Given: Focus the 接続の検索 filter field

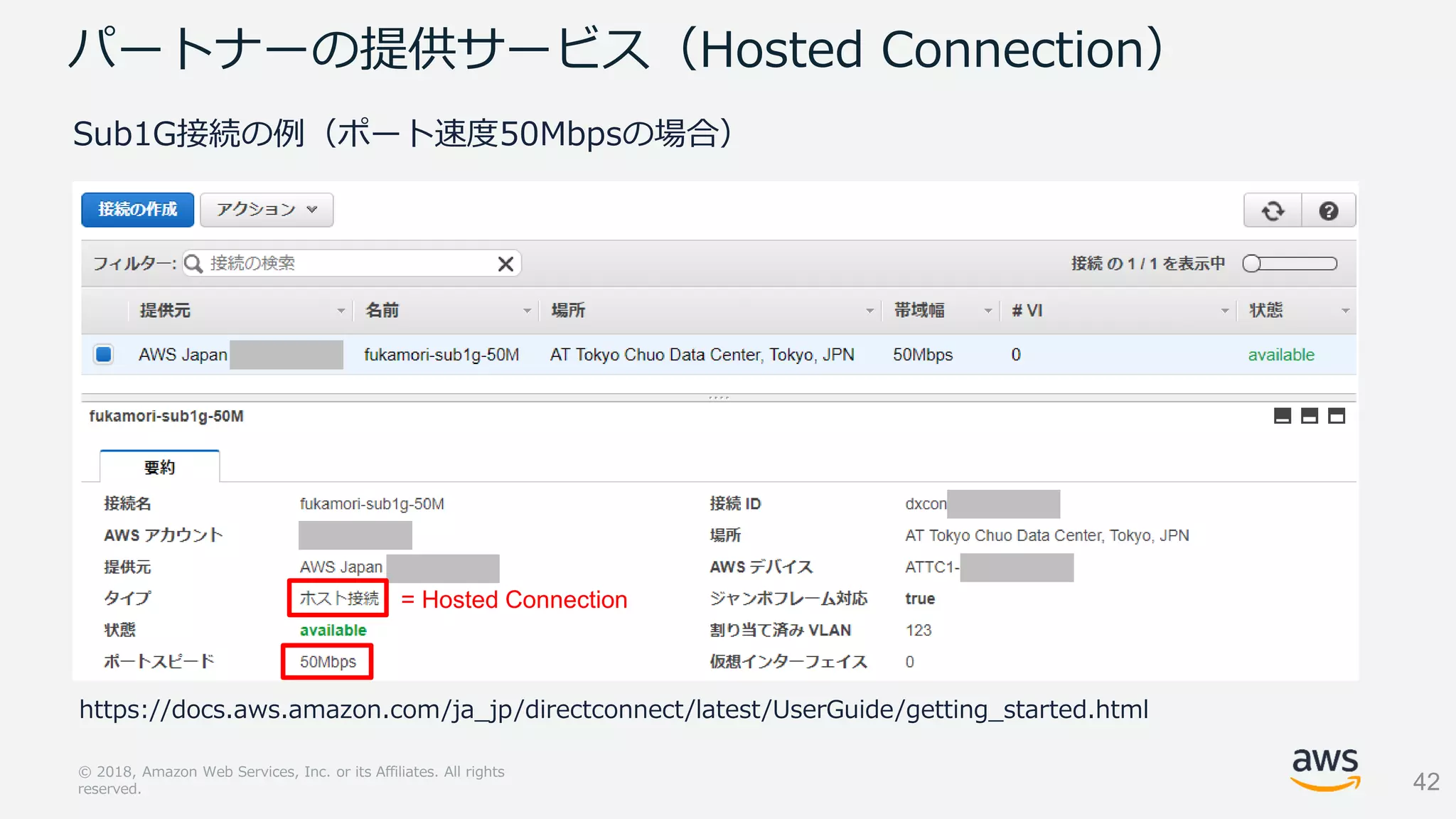Looking at the screenshot, I should pos(352,264).
